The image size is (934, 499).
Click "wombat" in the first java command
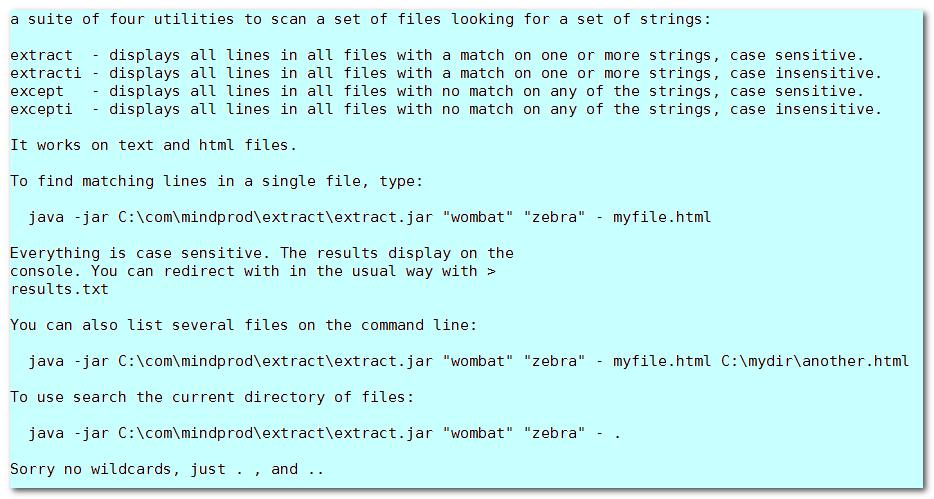(478, 217)
